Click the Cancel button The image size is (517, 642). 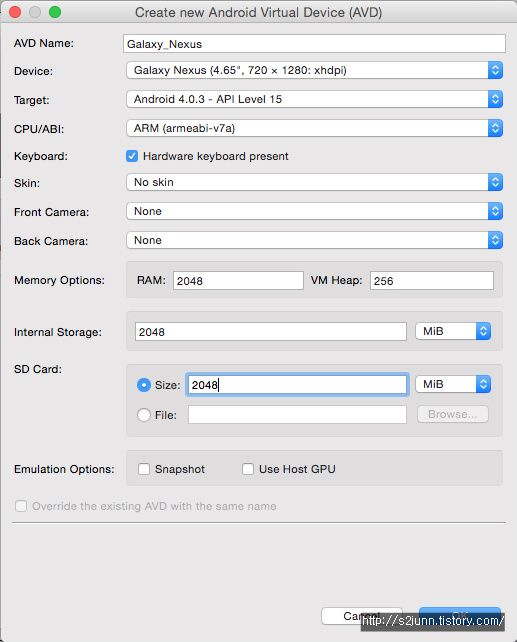pyautogui.click(x=361, y=616)
